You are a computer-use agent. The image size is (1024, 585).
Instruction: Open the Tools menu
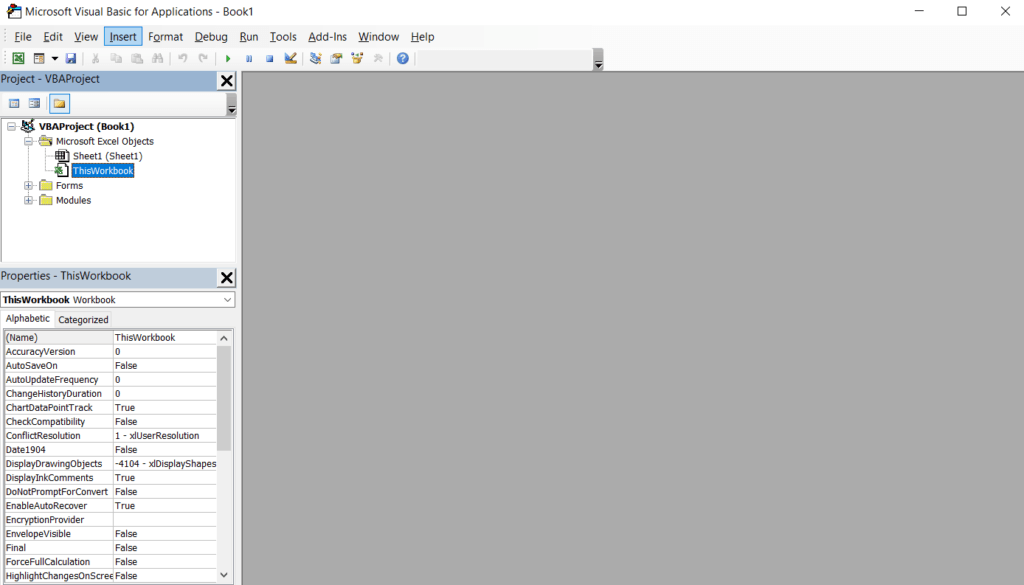[x=283, y=37]
